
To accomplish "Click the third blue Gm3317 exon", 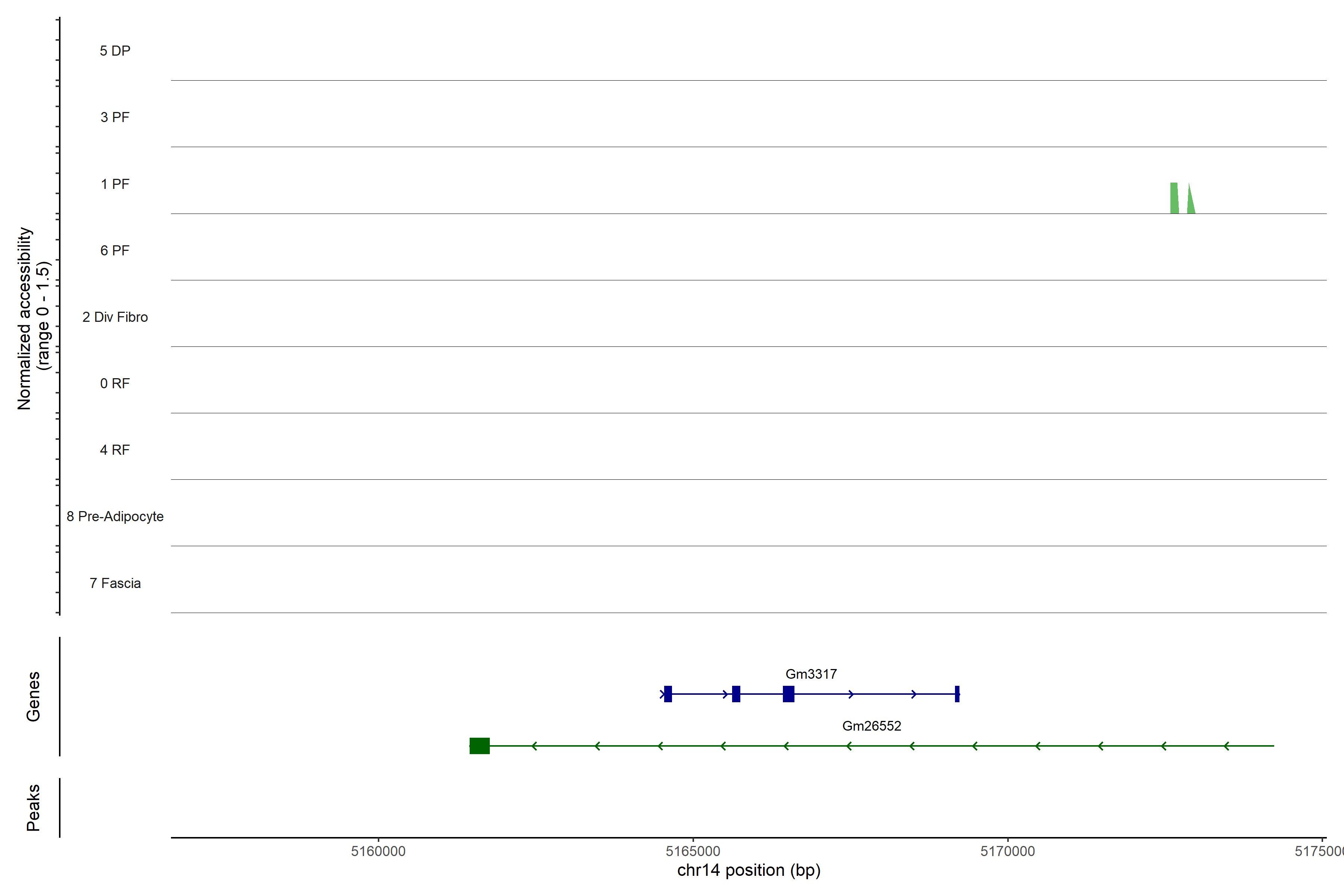I will [x=788, y=694].
